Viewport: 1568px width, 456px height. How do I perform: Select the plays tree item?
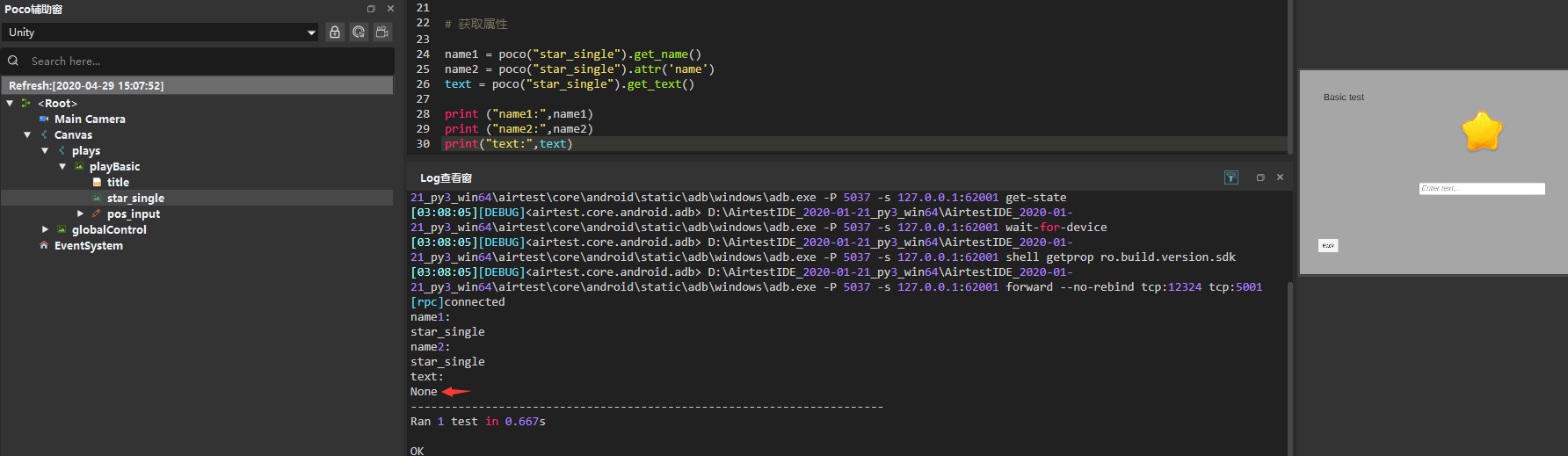pos(86,151)
